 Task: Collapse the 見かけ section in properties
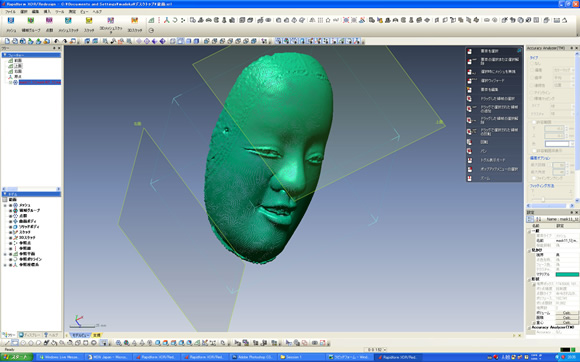(x=529, y=250)
